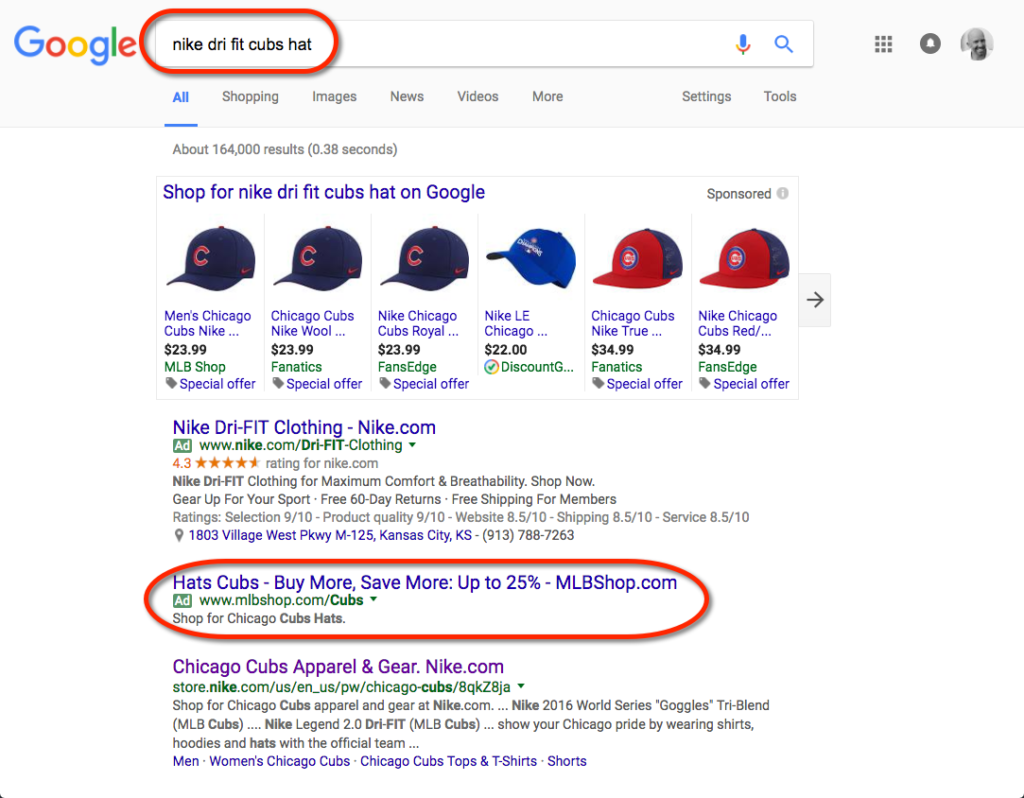Screen dimensions: 1024x798
Task: Click the Sponsored info icon
Action: 782,193
